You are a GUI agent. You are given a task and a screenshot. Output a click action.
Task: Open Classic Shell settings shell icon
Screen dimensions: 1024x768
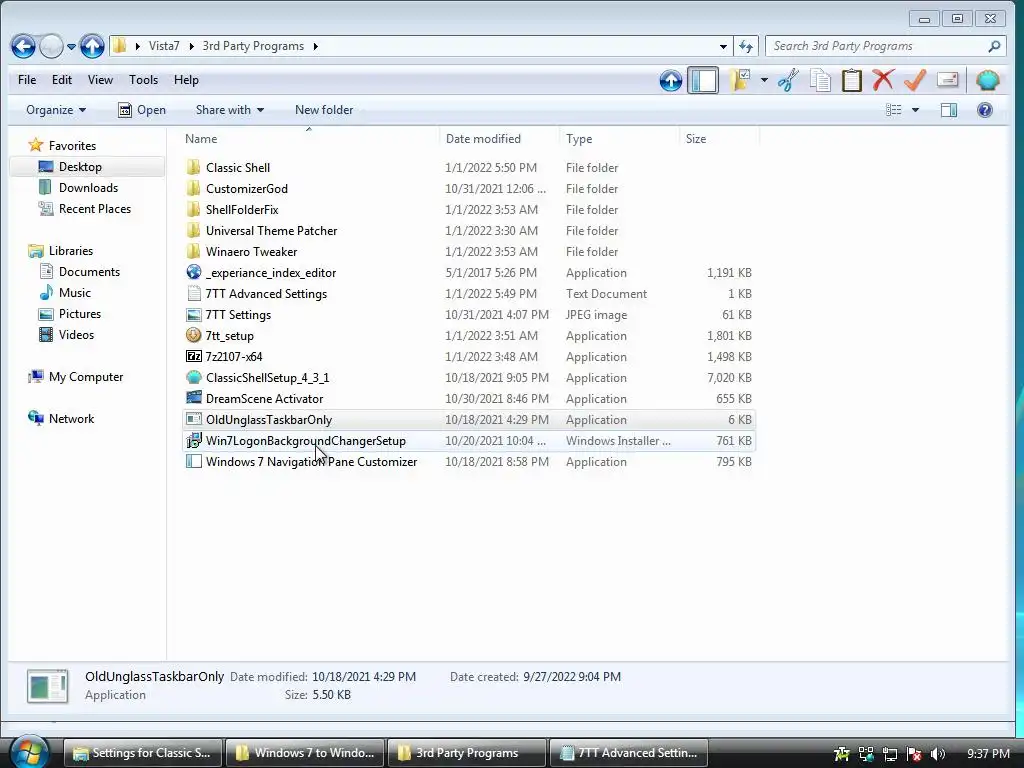coord(988,80)
